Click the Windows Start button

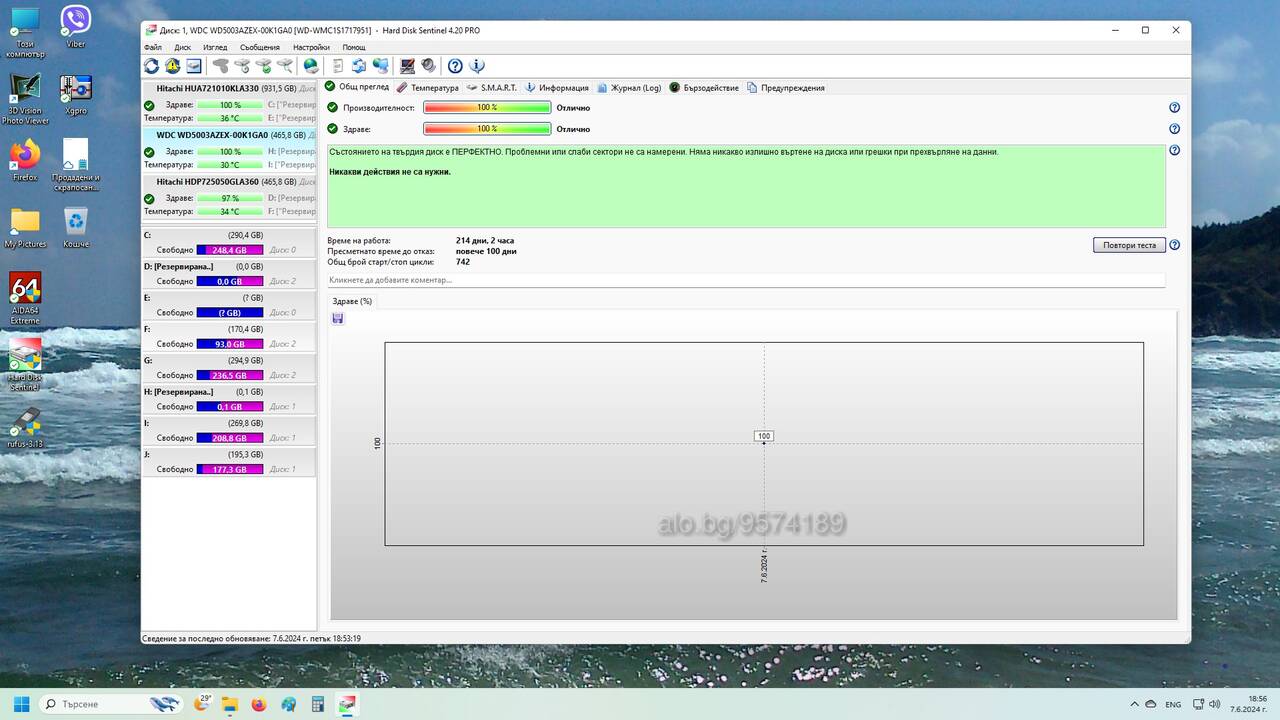(21, 704)
